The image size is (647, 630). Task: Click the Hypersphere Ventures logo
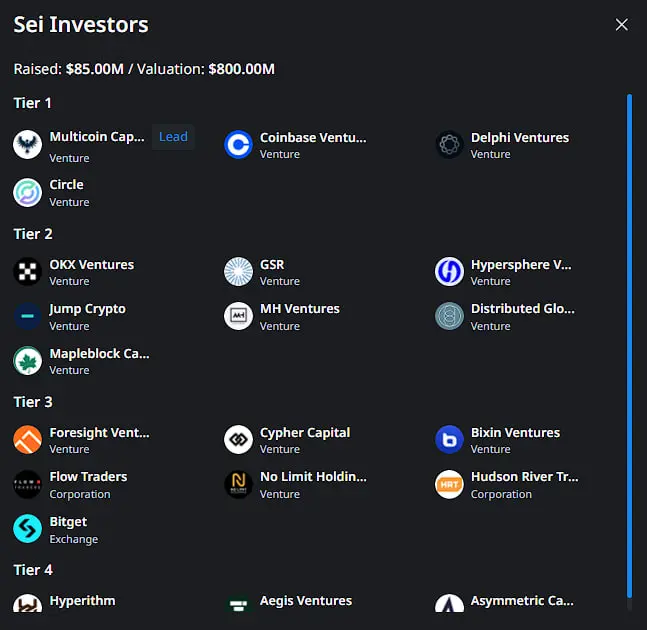pyautogui.click(x=449, y=271)
